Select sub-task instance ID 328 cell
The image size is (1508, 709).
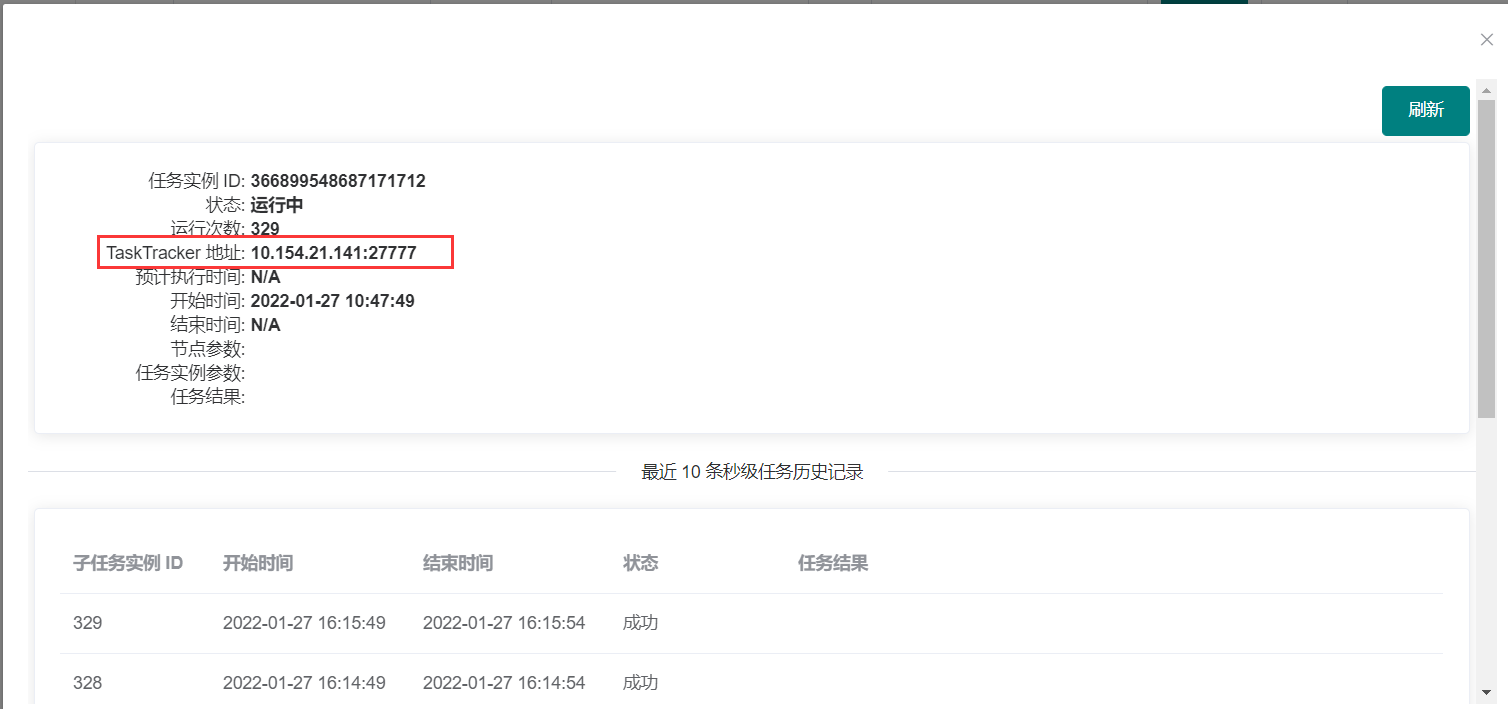(x=88, y=683)
